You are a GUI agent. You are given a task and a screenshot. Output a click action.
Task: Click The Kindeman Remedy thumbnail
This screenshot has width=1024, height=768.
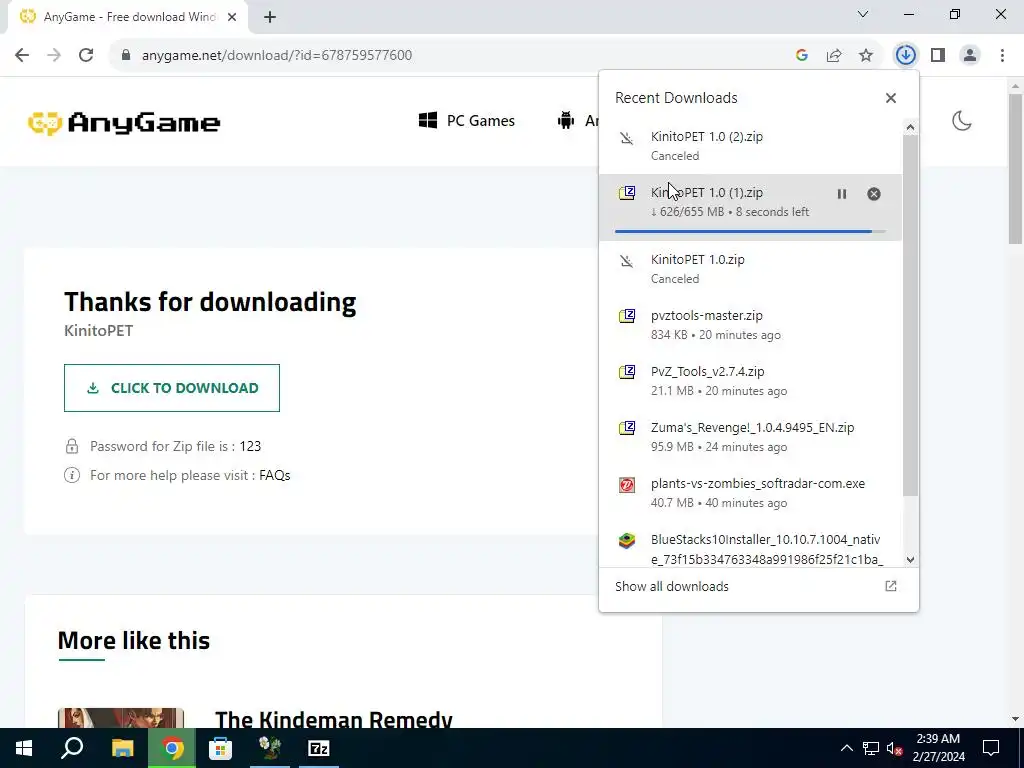tap(121, 718)
